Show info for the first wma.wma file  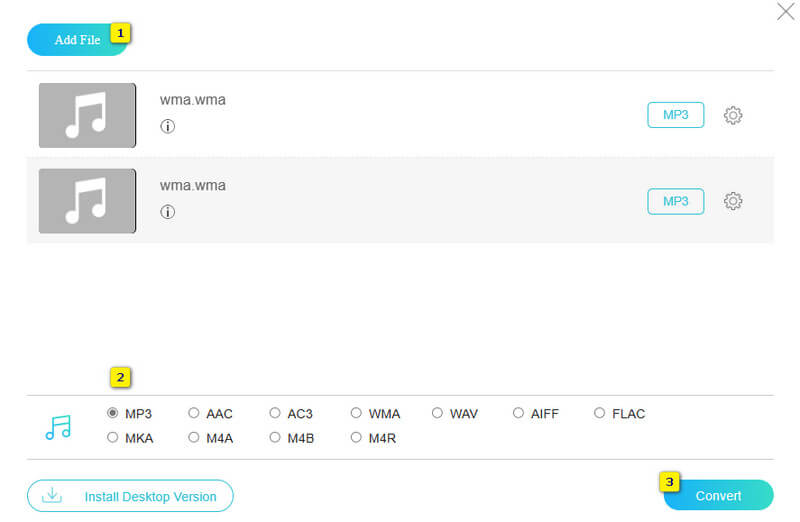167,127
